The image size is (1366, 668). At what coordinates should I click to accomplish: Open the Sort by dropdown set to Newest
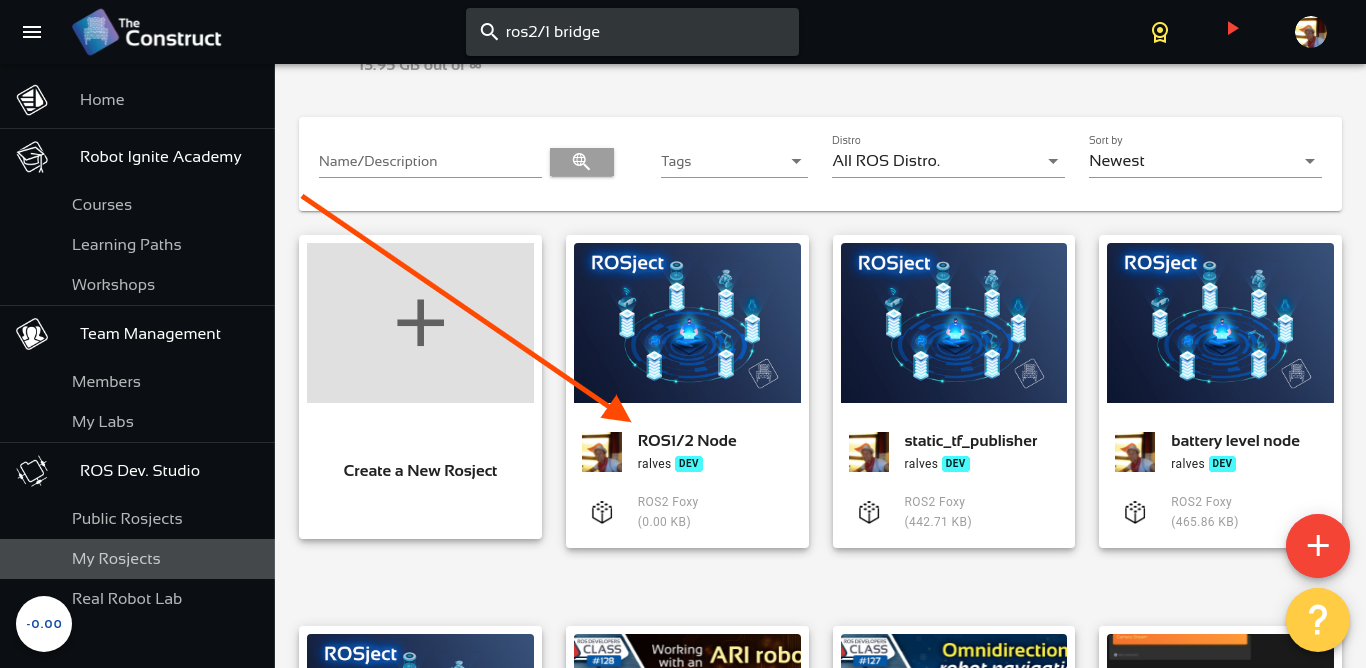pyautogui.click(x=1205, y=161)
